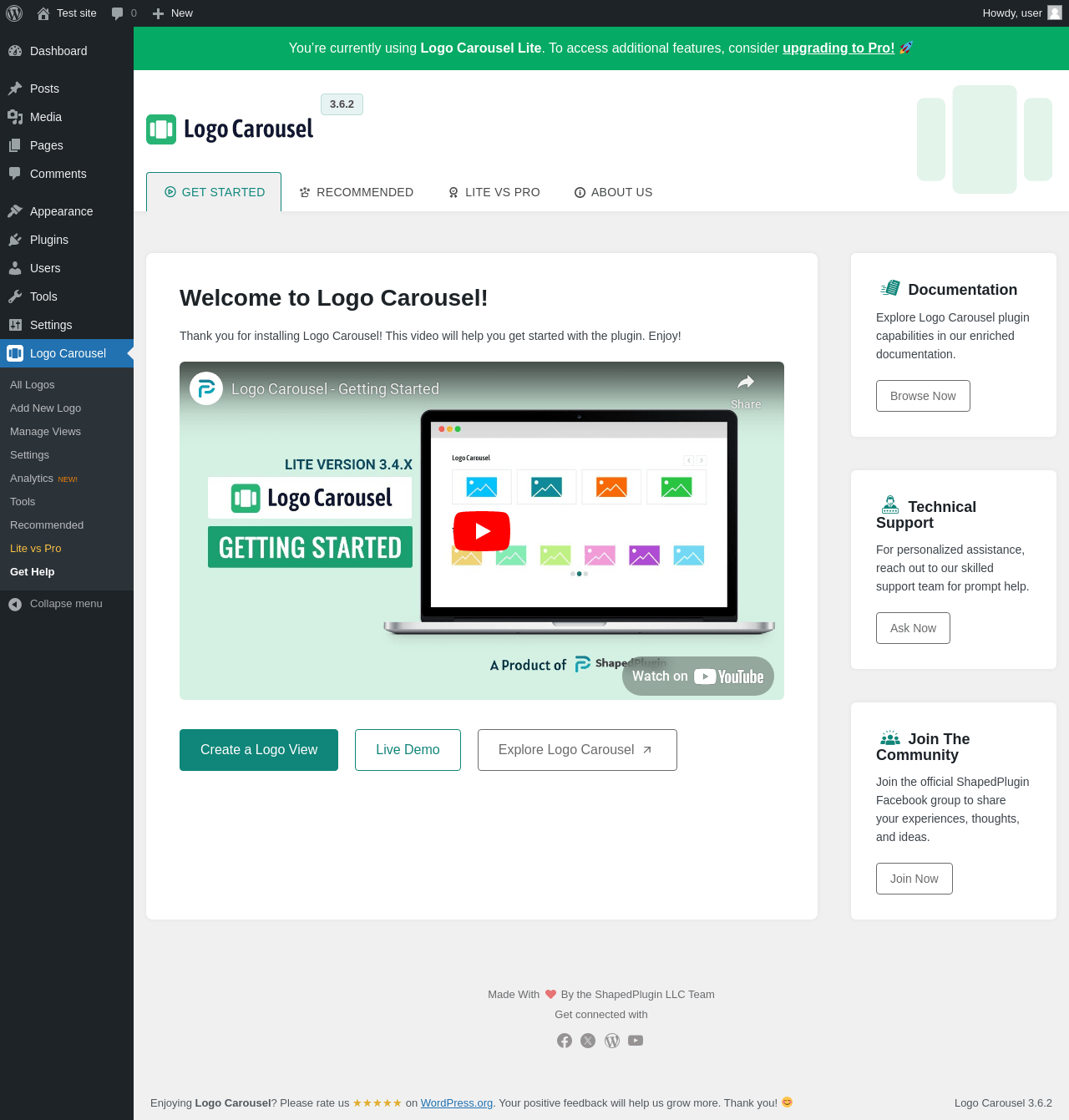The width and height of the screenshot is (1069, 1120).
Task: Click the Collapse menu arrow icon
Action: coord(15,604)
